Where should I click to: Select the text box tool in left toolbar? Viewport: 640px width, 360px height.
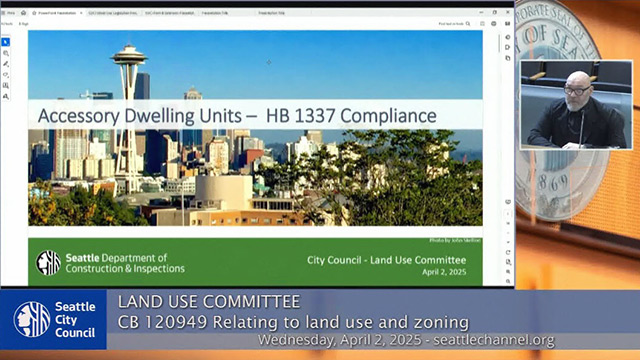(x=6, y=86)
